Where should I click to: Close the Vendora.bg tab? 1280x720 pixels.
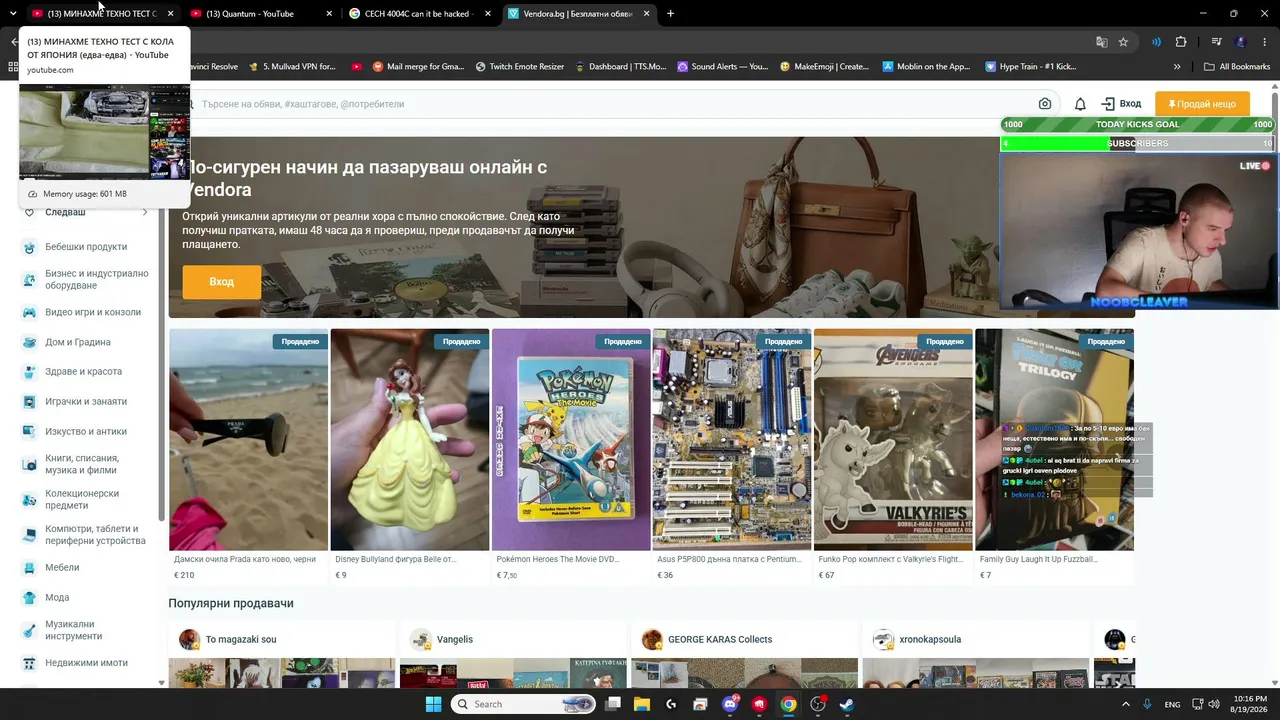(x=647, y=14)
